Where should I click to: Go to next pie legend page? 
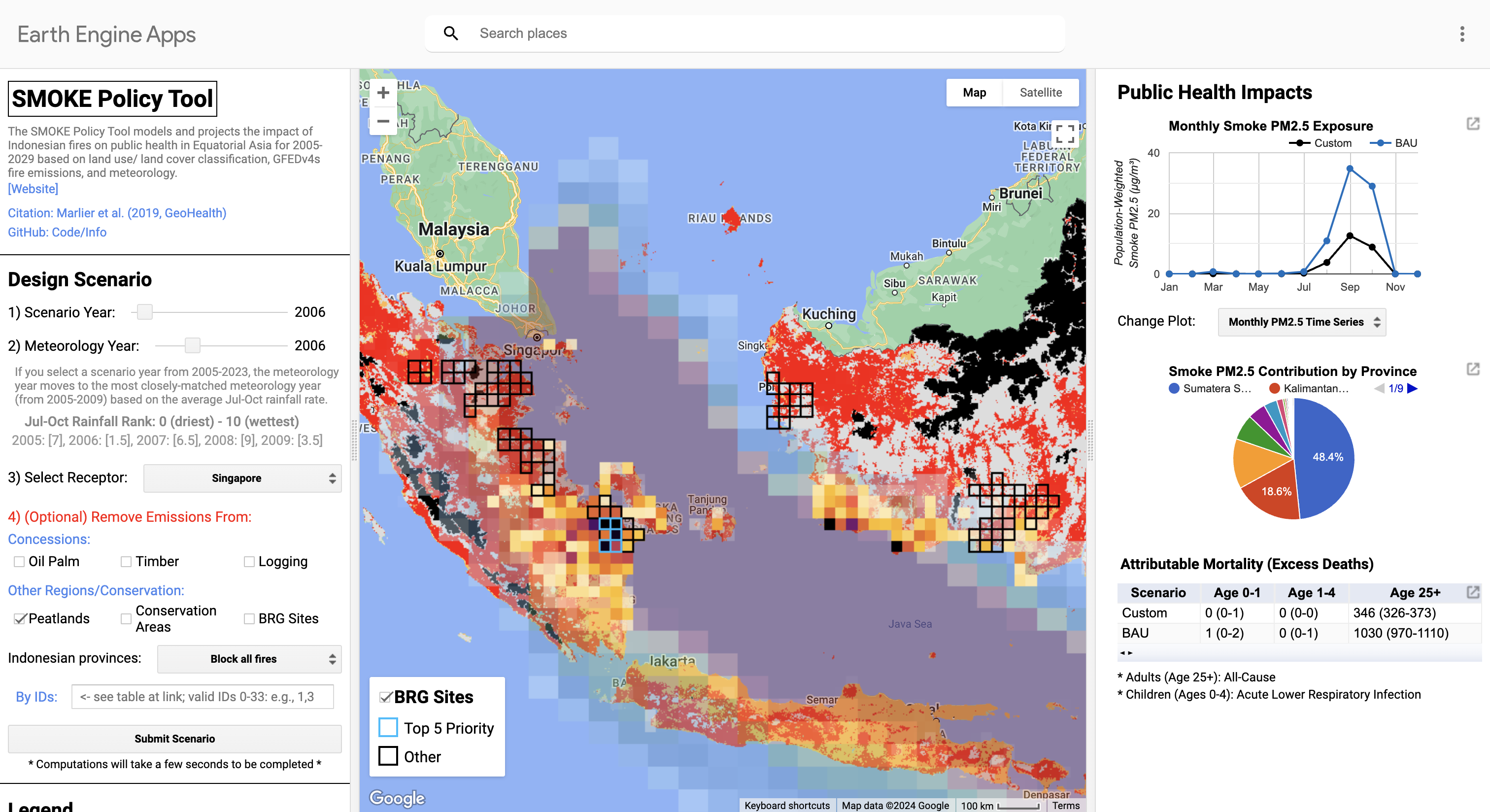tap(1413, 389)
